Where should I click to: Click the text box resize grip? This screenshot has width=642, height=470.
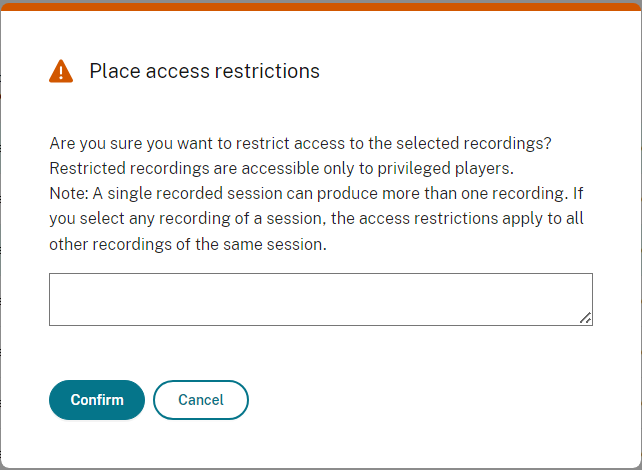[x=585, y=318]
